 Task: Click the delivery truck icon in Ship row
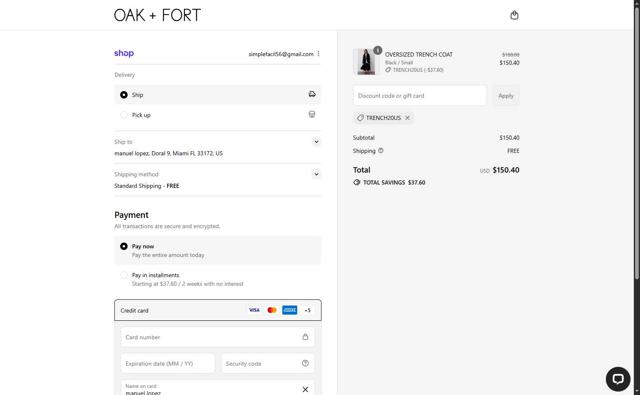pos(312,94)
